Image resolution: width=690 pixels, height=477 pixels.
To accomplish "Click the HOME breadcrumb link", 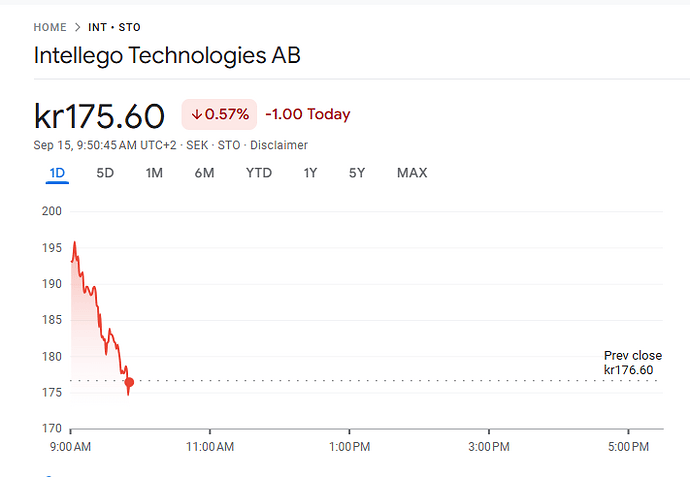I will (50, 27).
